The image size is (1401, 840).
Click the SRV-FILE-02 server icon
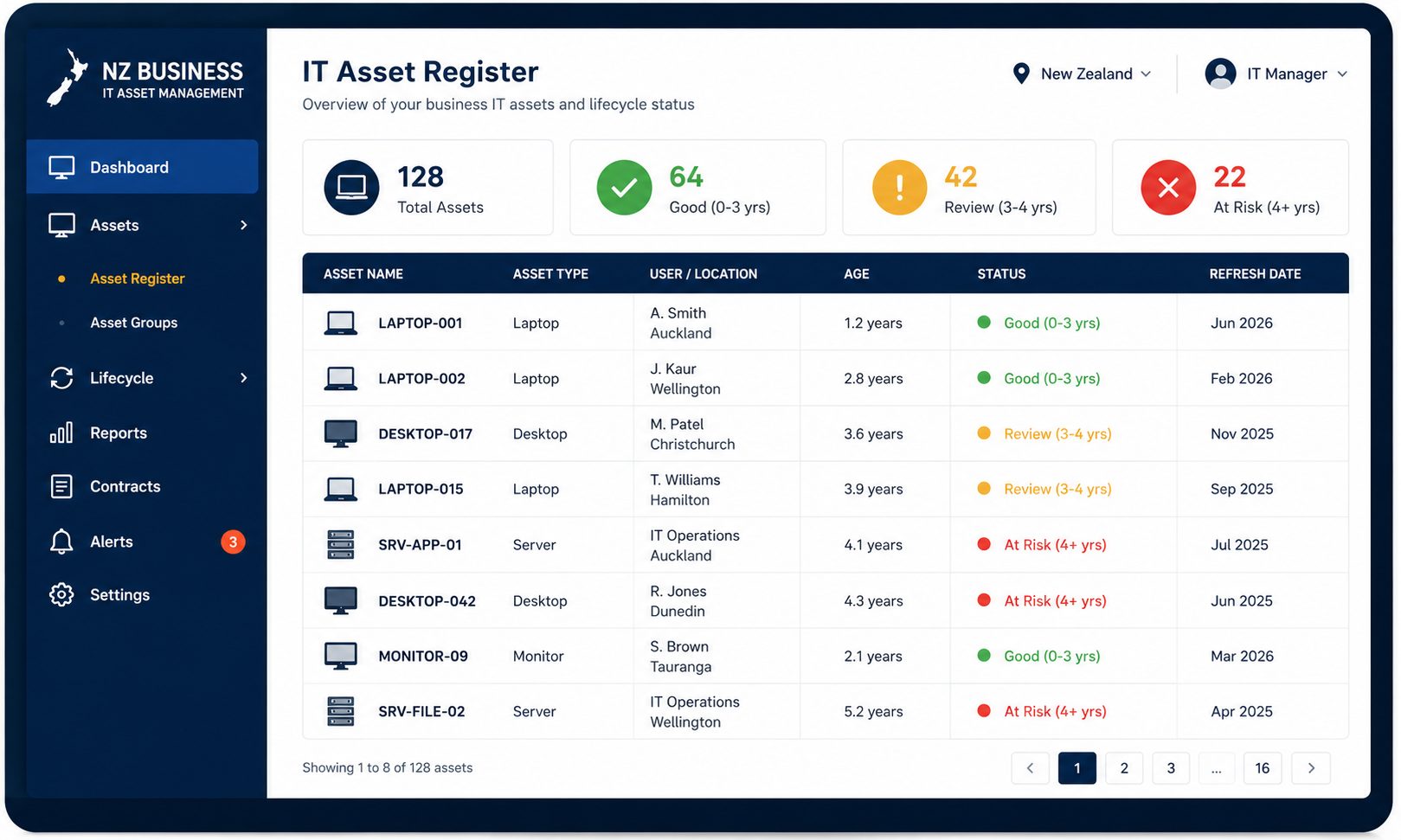point(341,711)
